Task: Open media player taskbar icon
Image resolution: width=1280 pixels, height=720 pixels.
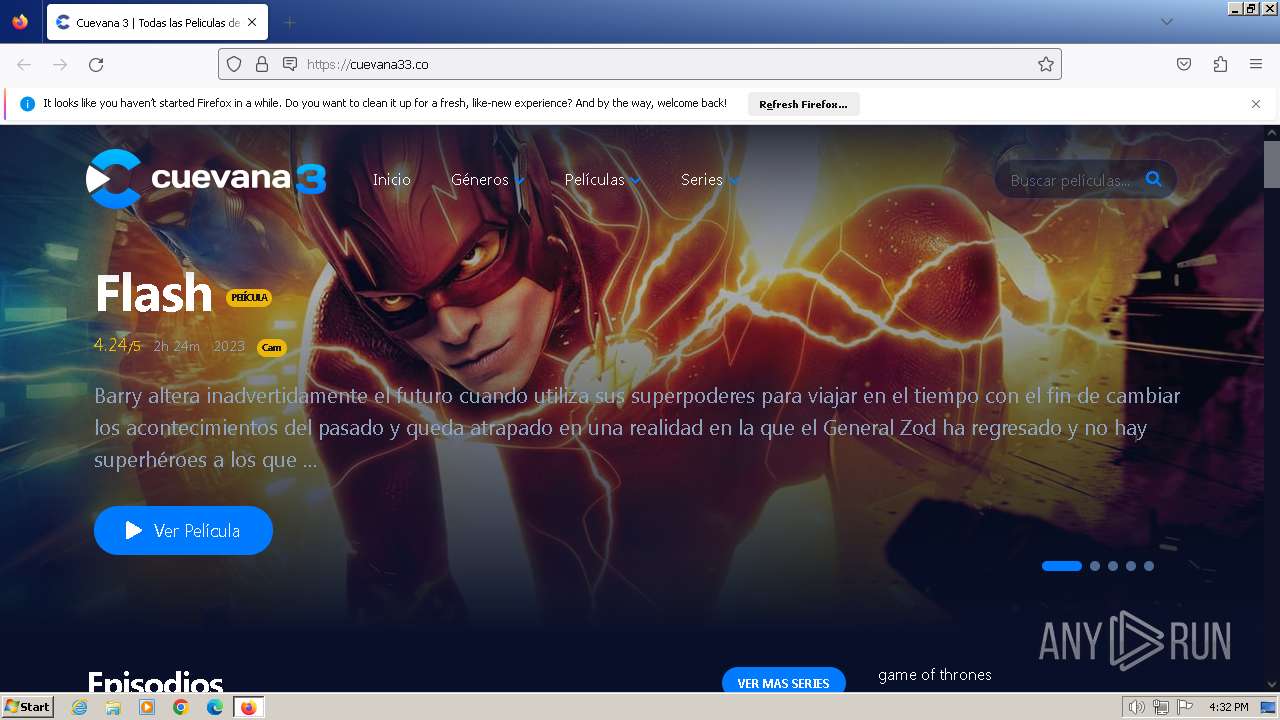Action: click(x=147, y=707)
